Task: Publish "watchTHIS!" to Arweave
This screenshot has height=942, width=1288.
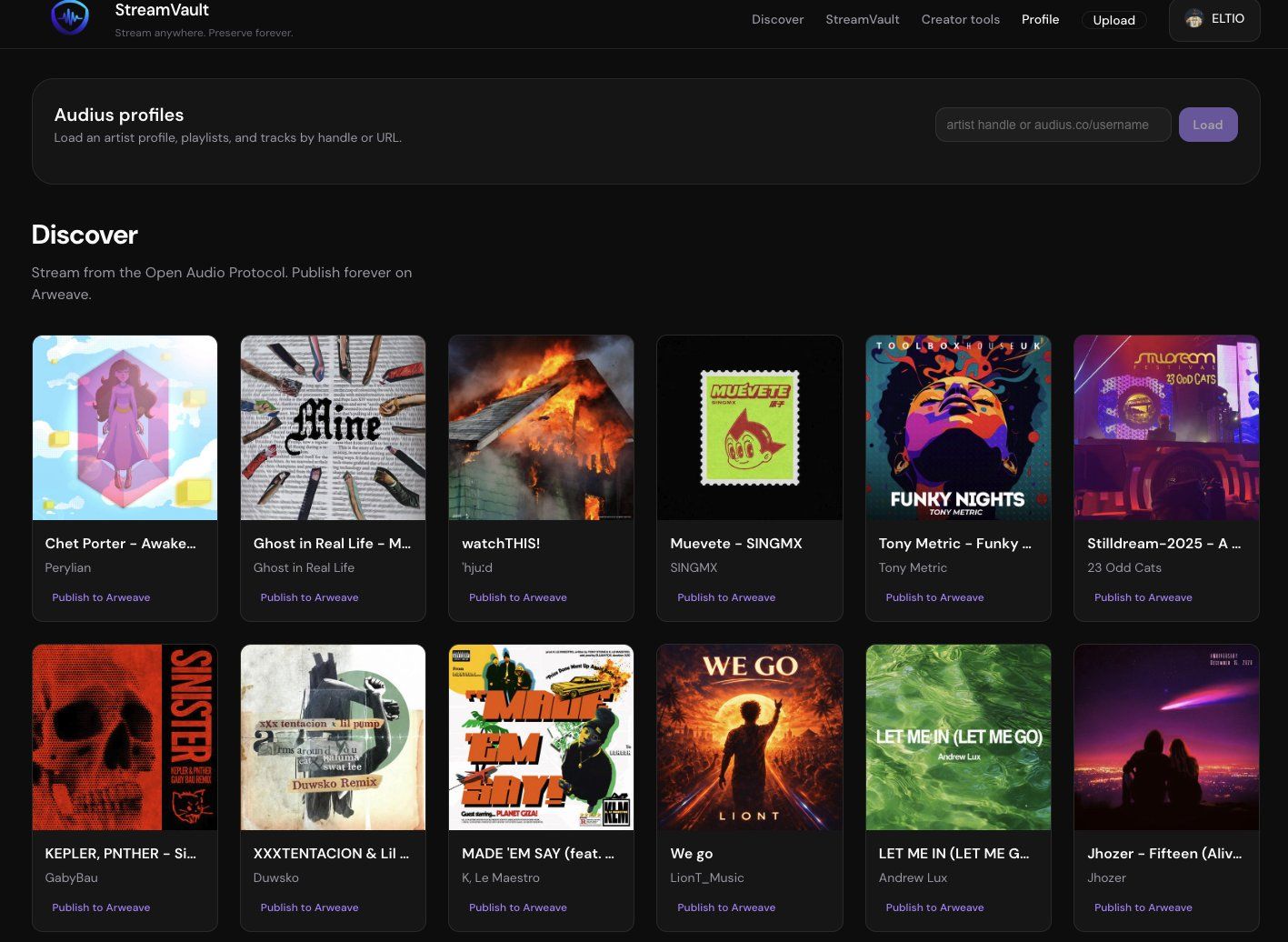Action: point(518,597)
